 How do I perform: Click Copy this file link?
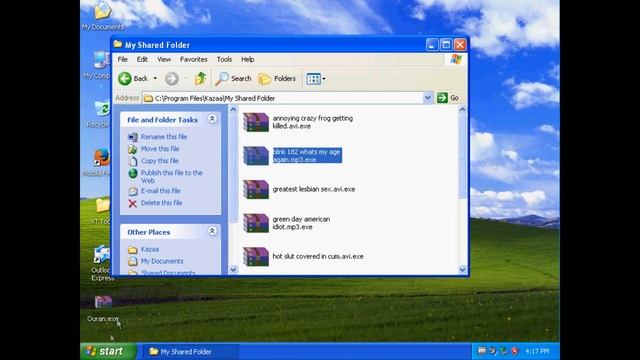point(160,161)
